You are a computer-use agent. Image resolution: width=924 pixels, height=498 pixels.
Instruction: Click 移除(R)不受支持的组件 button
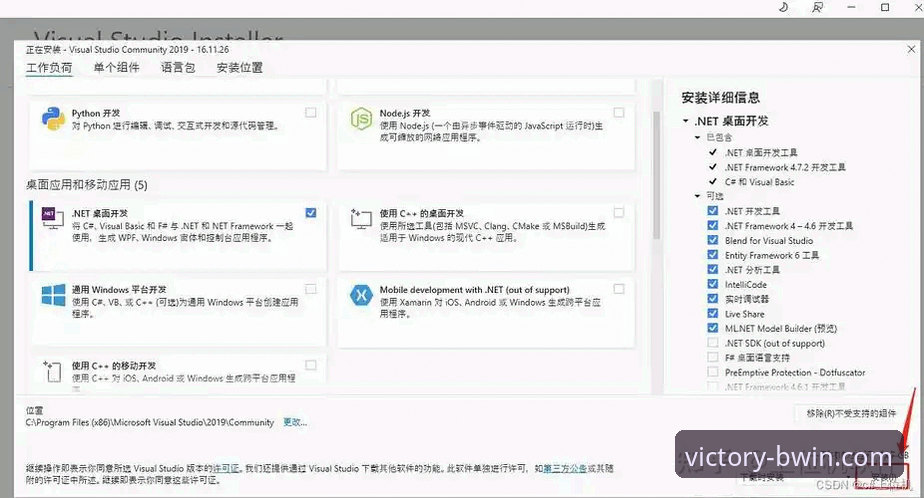pyautogui.click(x=851, y=413)
